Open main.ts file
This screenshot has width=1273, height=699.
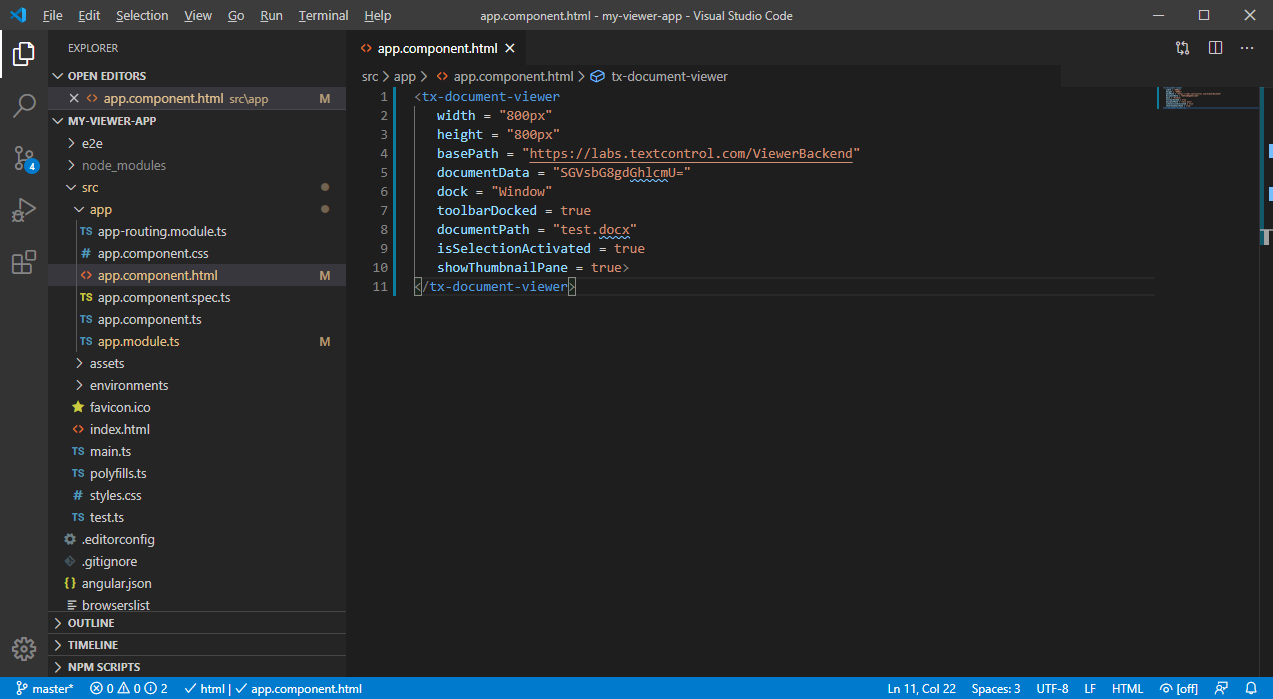click(x=197, y=451)
